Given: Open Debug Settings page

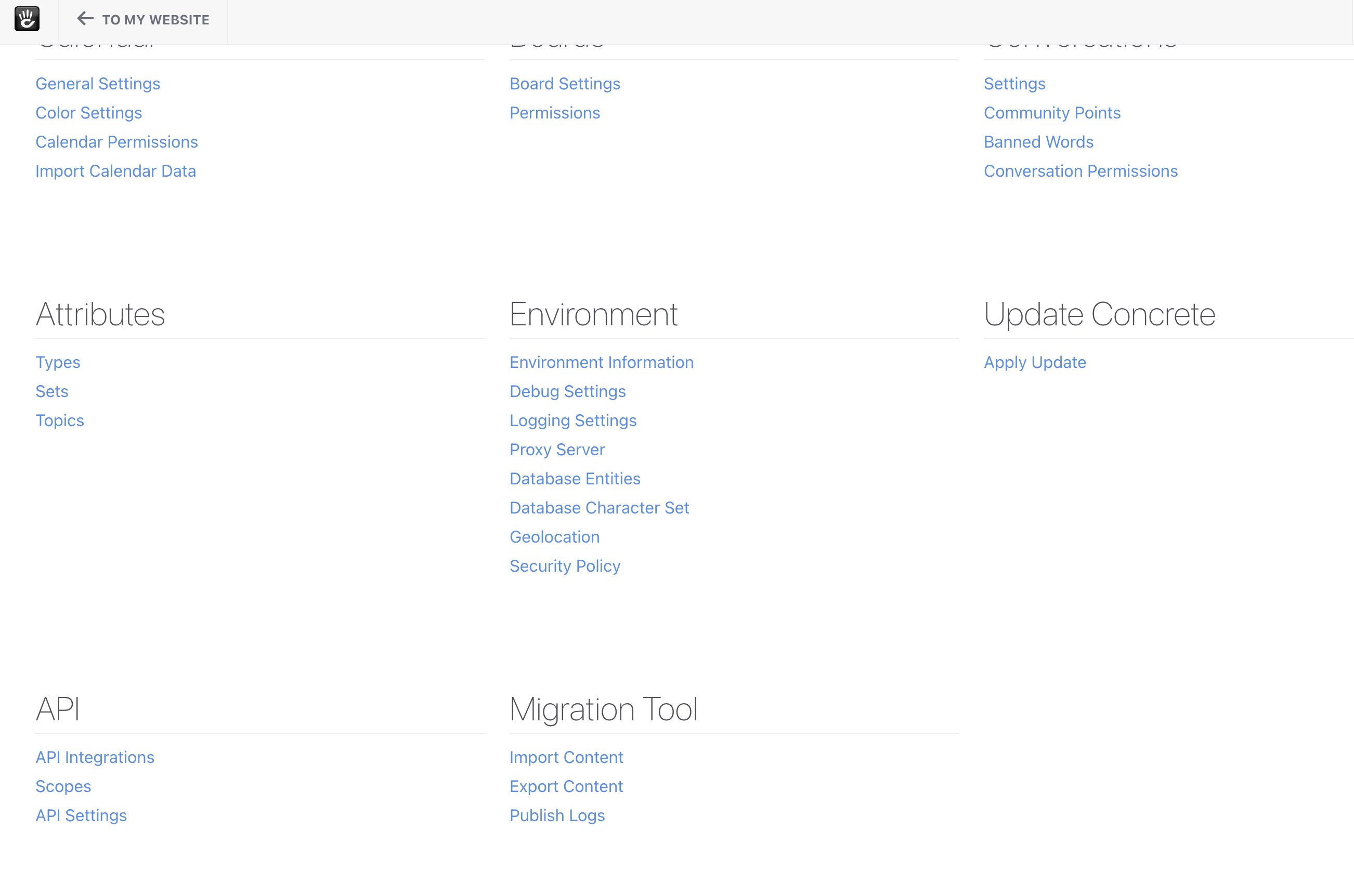Looking at the screenshot, I should [568, 391].
